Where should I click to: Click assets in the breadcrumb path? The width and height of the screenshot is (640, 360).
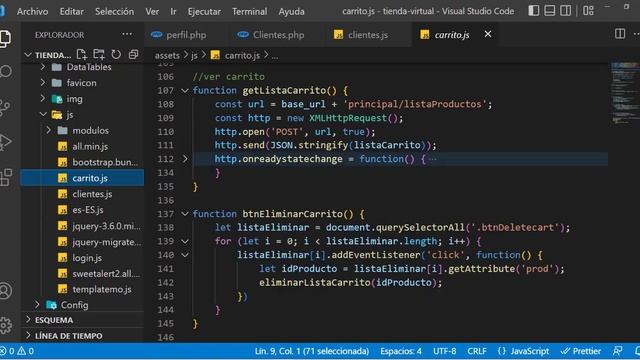(167, 55)
